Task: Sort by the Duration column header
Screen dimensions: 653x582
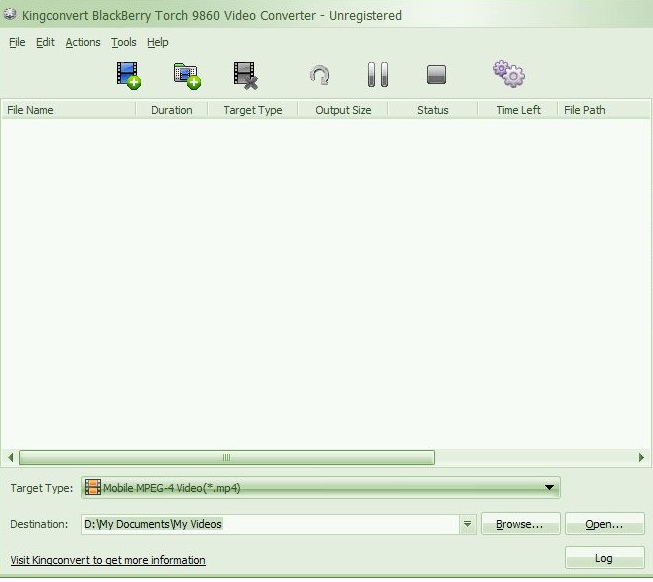Action: [x=172, y=110]
